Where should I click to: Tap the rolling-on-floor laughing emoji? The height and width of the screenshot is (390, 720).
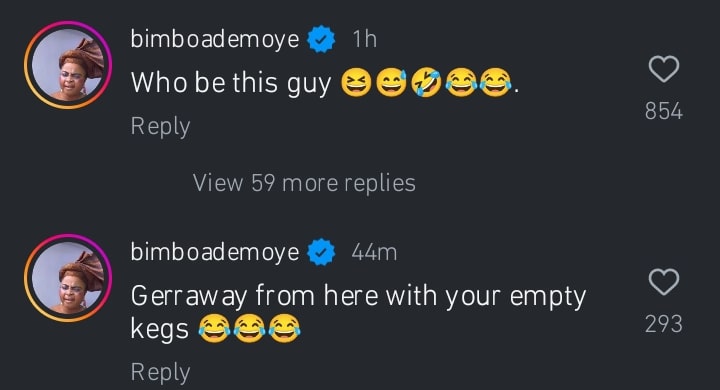pyautogui.click(x=426, y=83)
